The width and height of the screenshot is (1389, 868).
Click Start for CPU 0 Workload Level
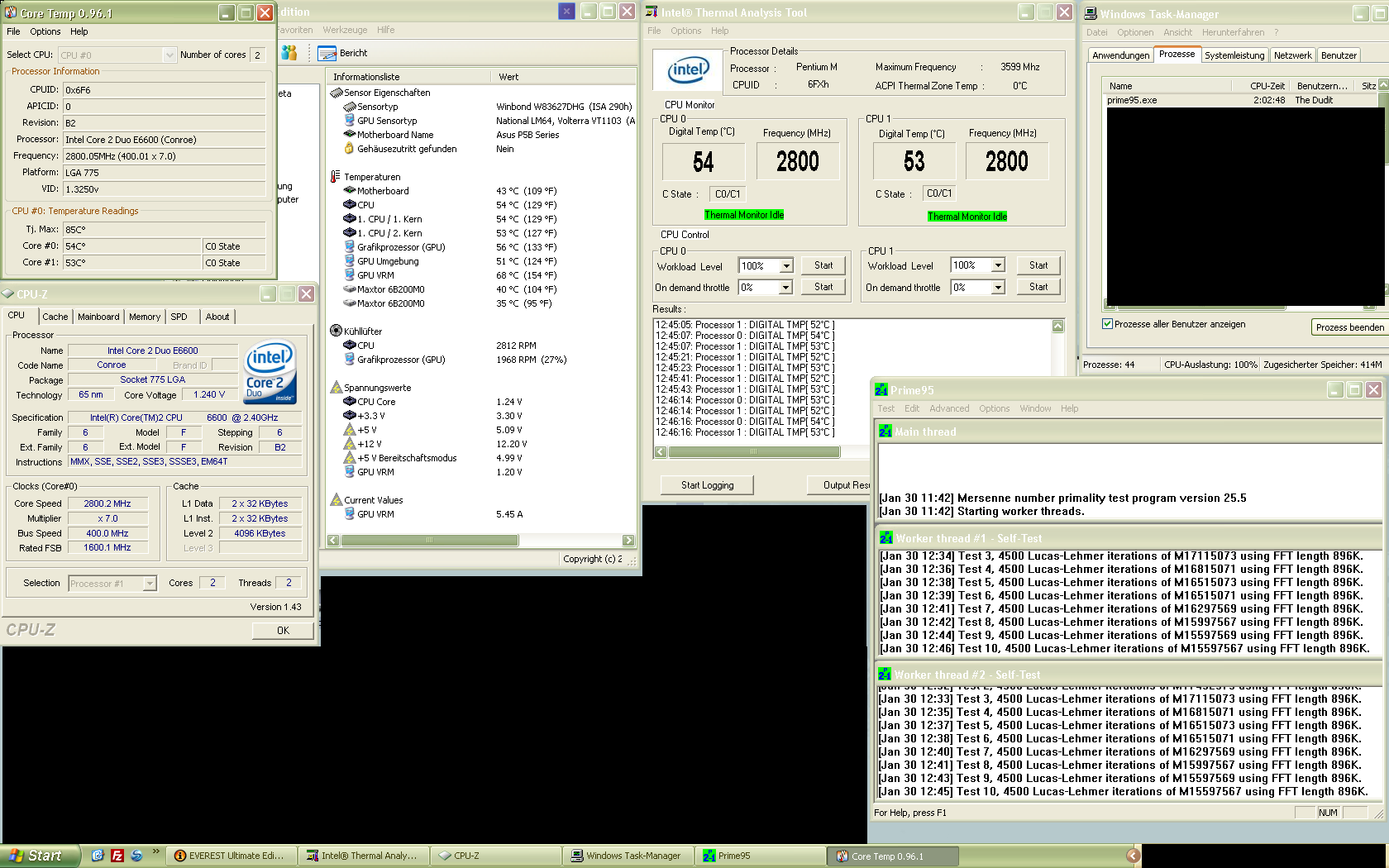(823, 265)
